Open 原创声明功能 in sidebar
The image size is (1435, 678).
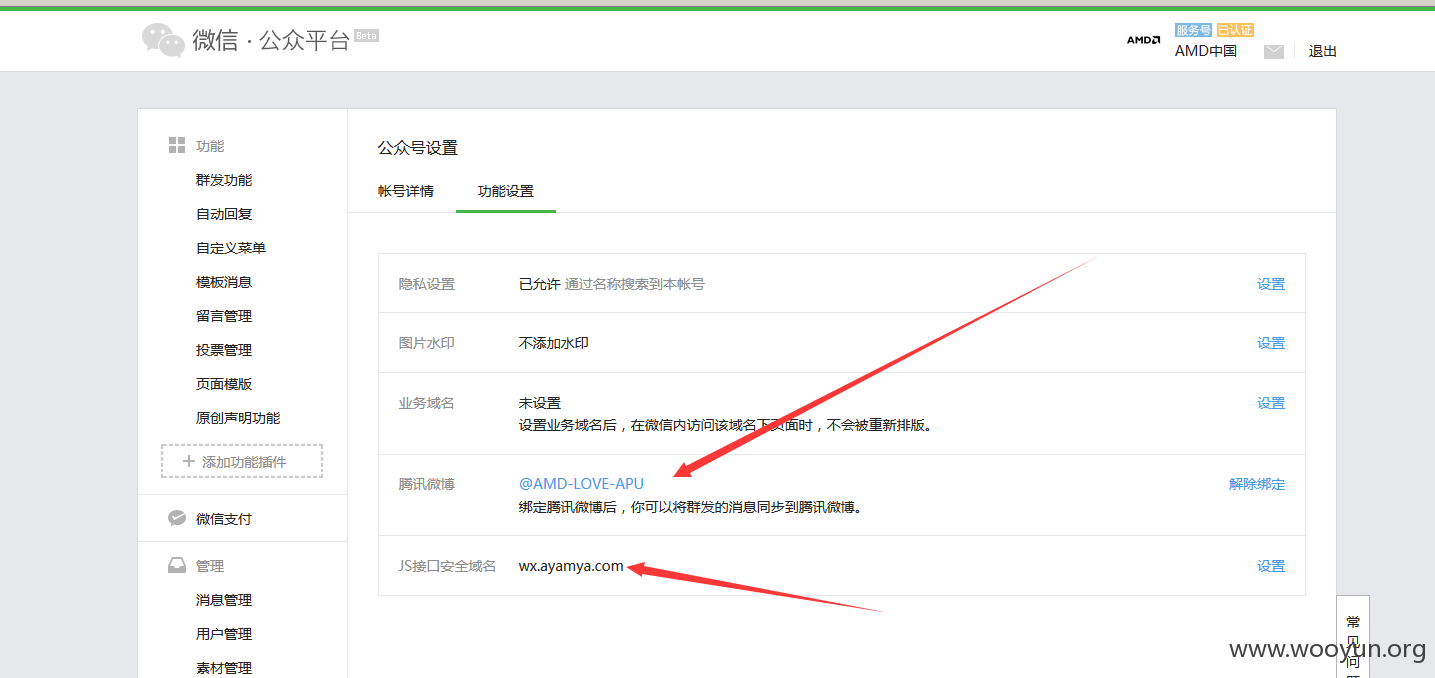238,418
